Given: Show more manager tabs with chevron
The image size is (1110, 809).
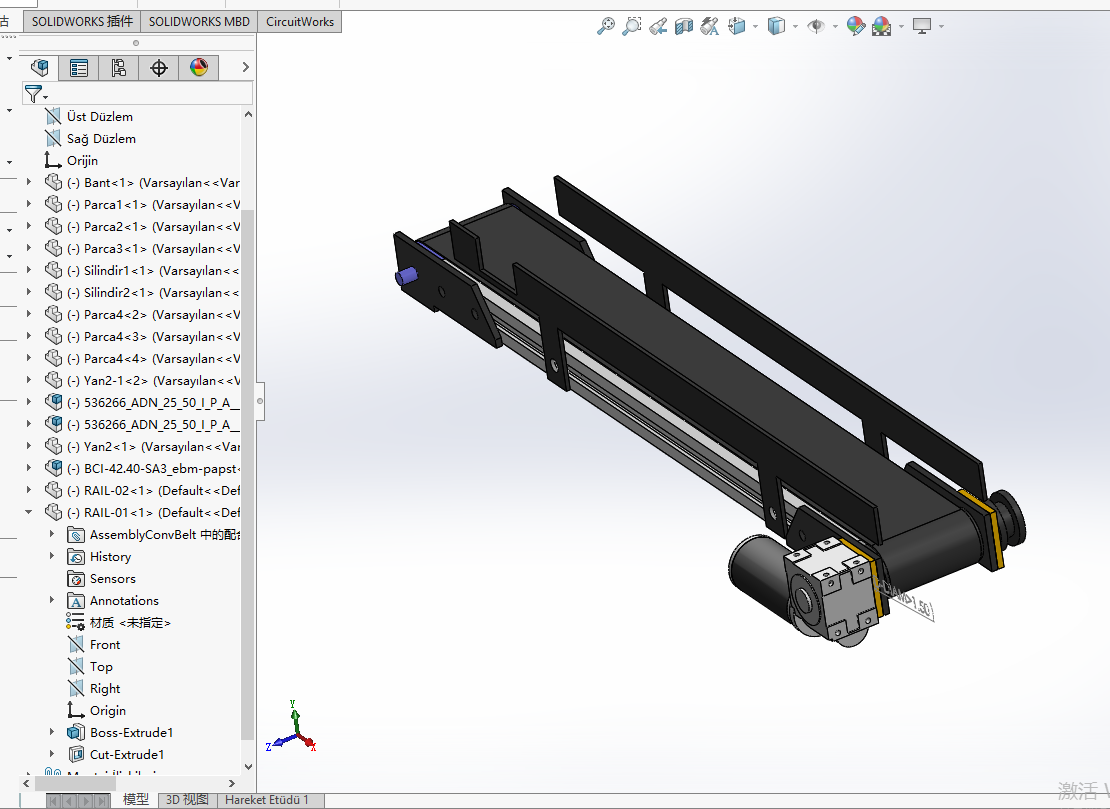Looking at the screenshot, I should [x=246, y=67].
